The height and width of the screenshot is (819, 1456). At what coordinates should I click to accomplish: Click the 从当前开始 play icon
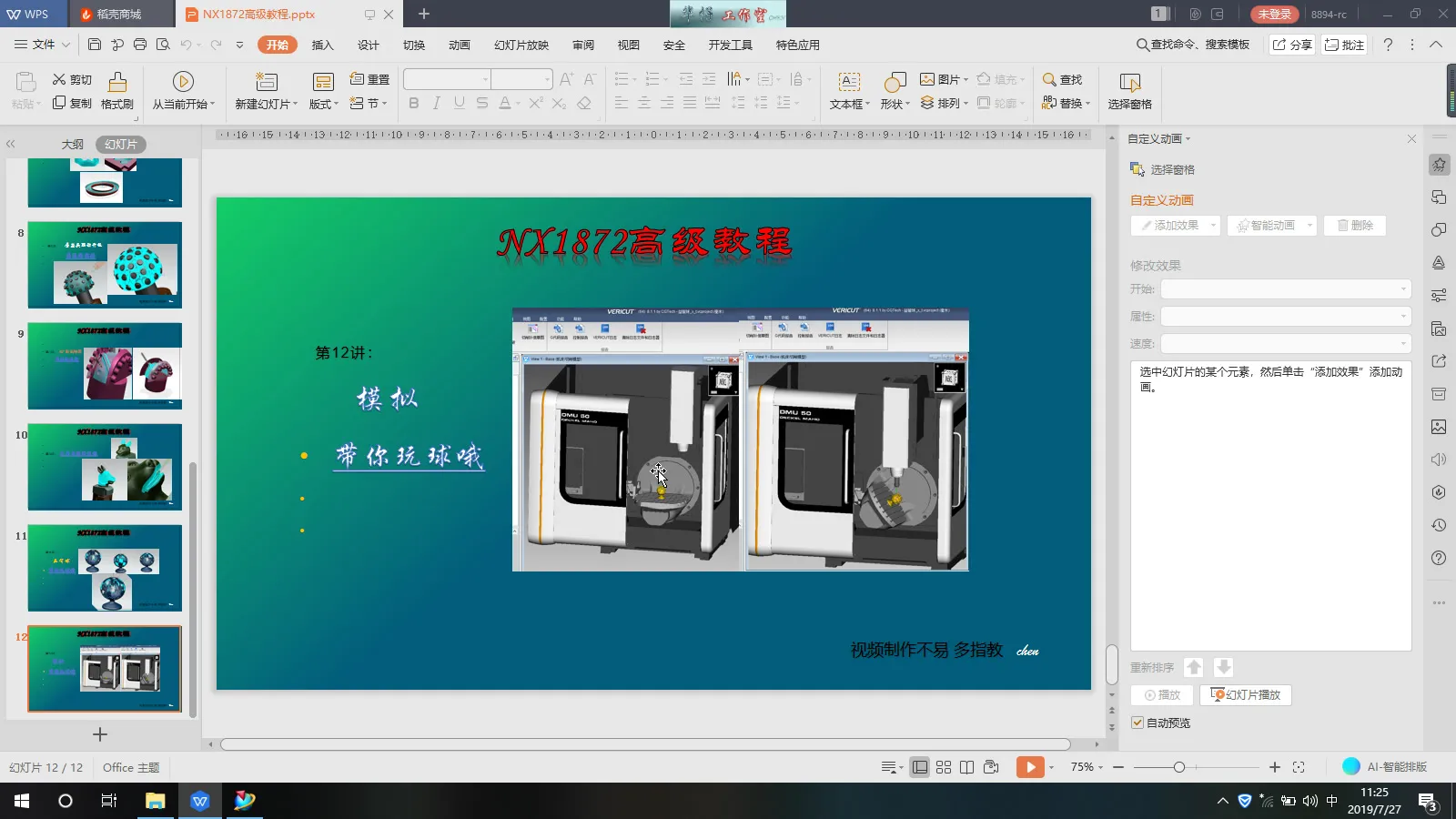(185, 81)
